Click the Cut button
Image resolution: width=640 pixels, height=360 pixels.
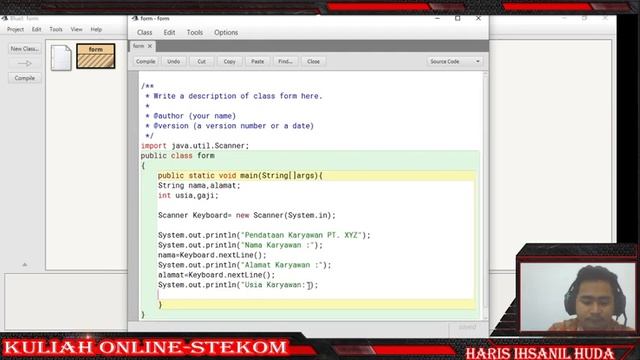click(x=202, y=61)
